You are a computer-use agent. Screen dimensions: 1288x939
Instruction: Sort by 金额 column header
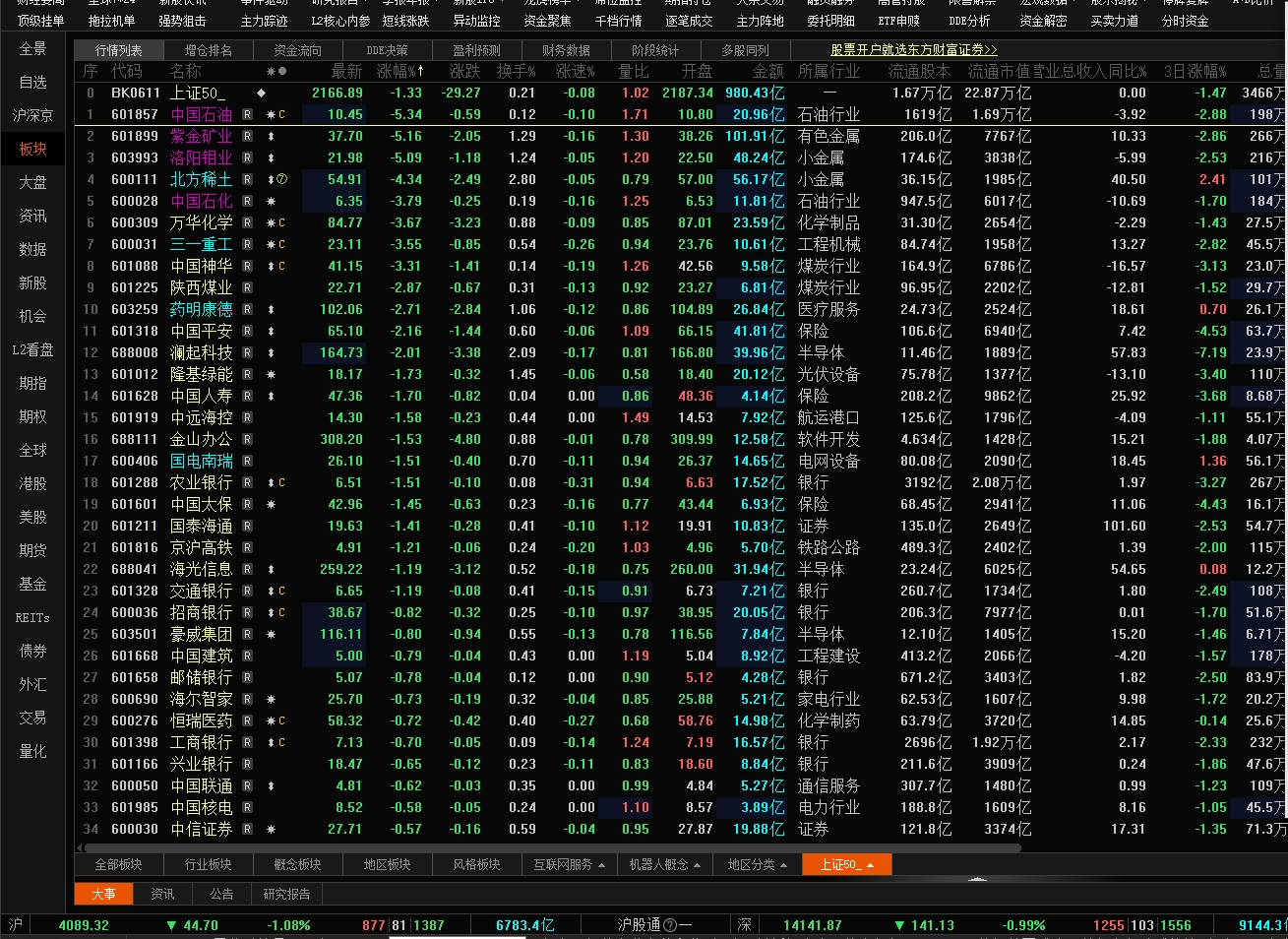(768, 71)
